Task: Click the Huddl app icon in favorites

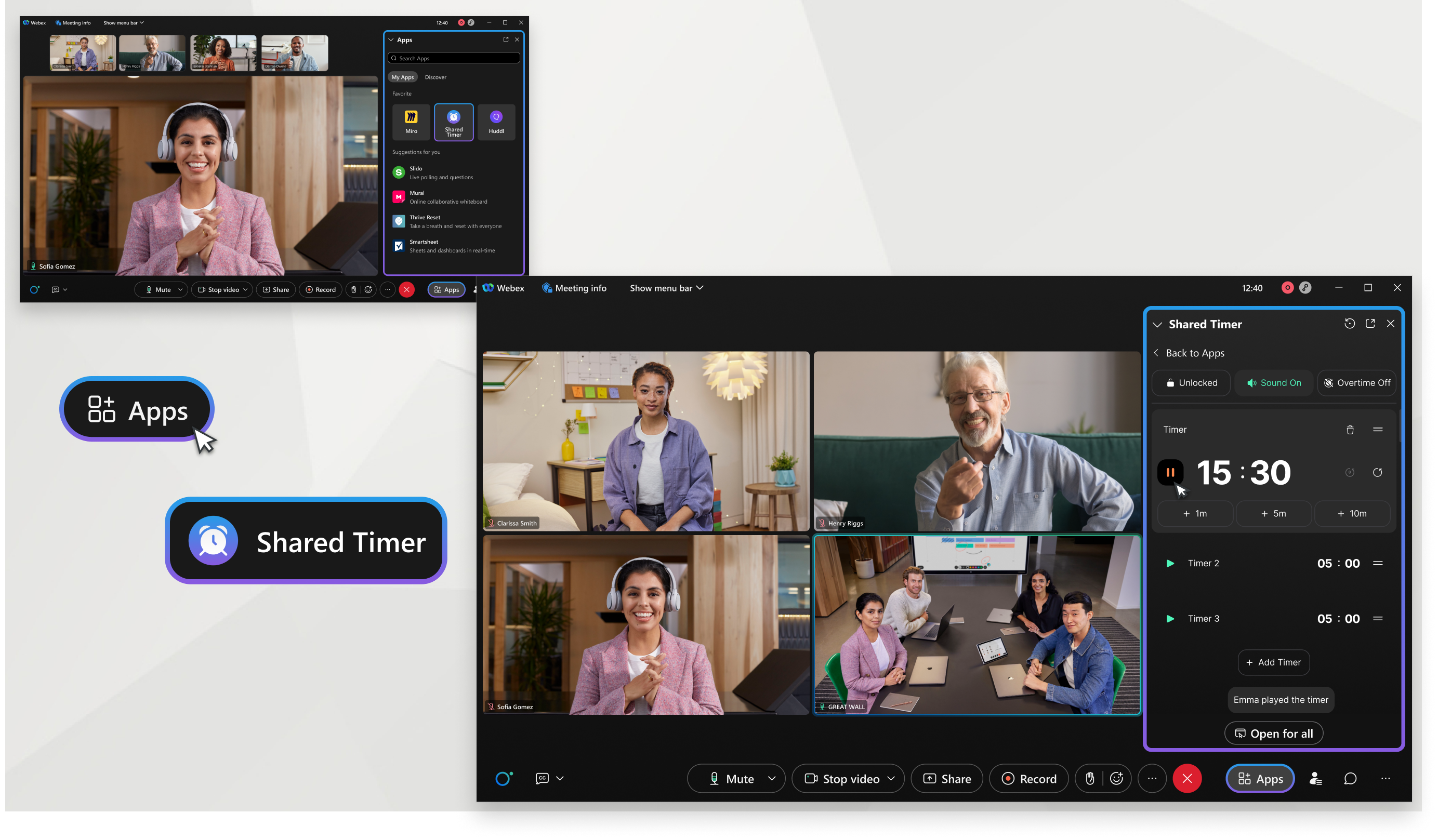Action: tap(495, 119)
